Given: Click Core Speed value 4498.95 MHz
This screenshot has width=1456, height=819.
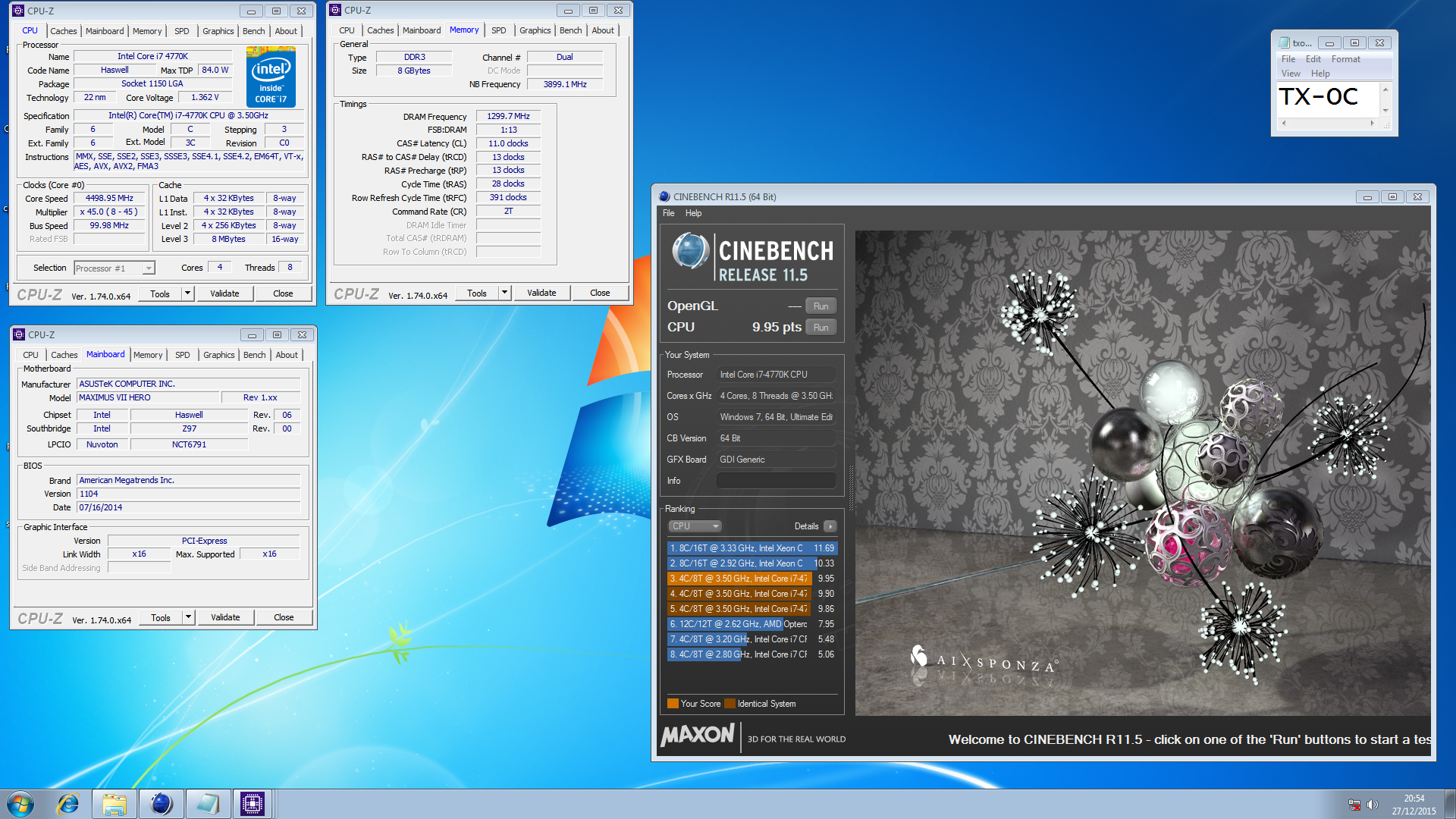Looking at the screenshot, I should click(x=109, y=199).
